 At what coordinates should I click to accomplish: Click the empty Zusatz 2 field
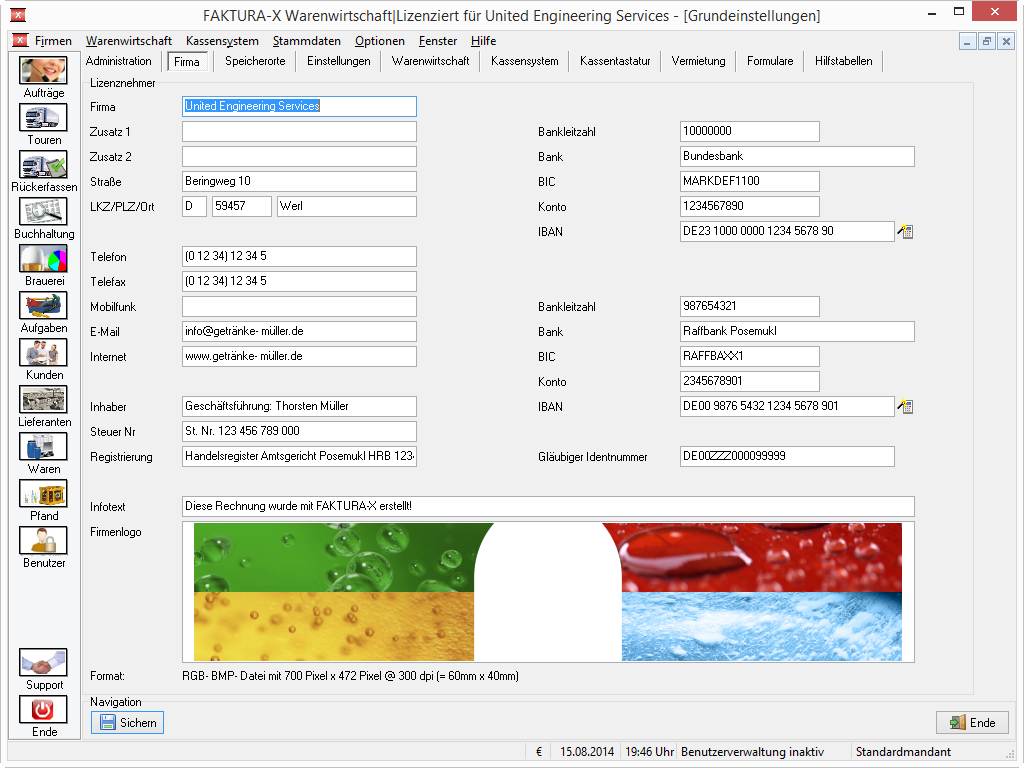[x=299, y=156]
